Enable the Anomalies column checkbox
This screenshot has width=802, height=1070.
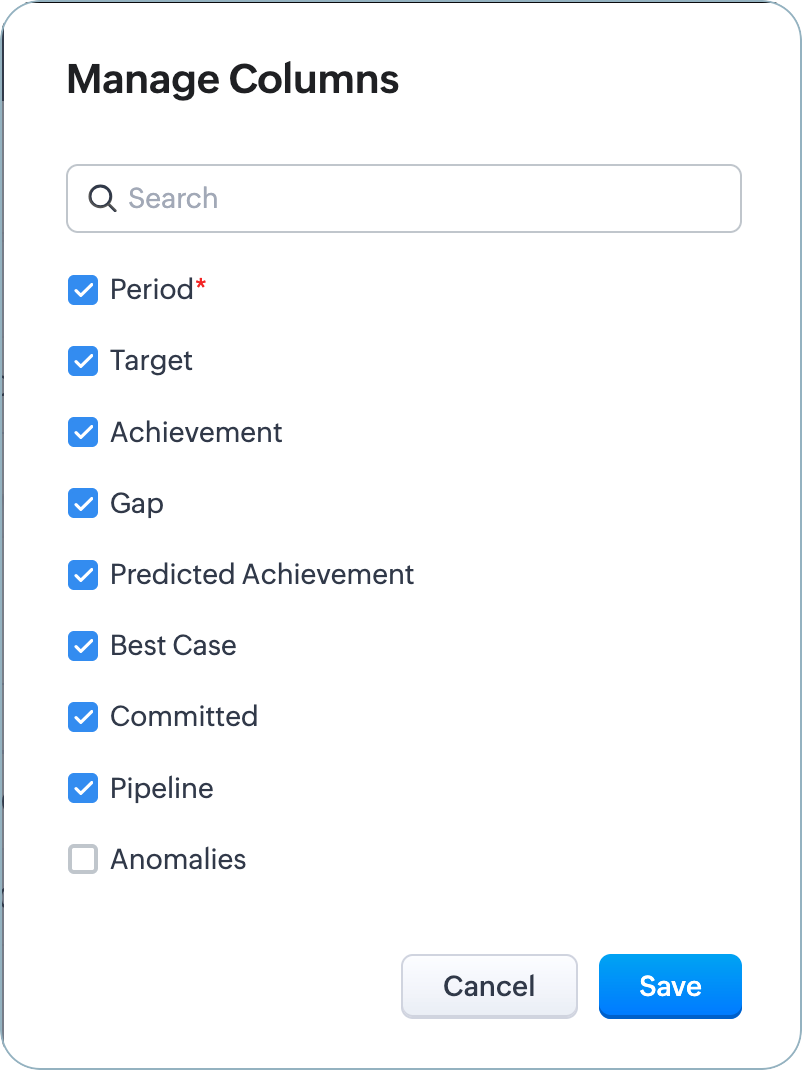83,859
